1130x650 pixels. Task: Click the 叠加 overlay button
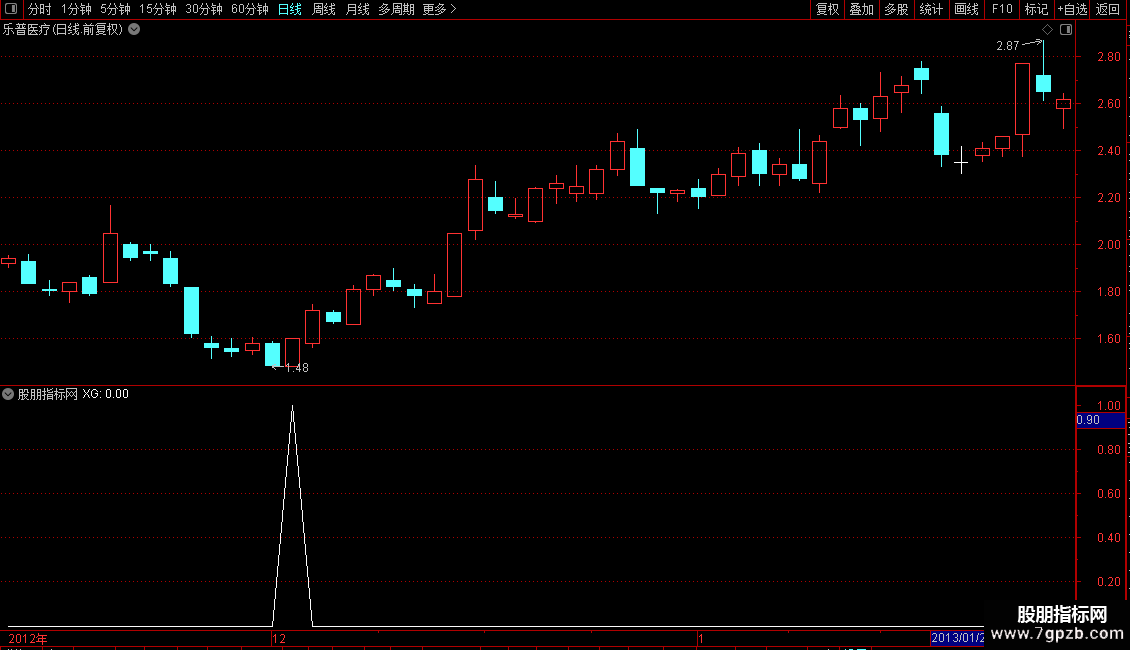coord(862,9)
